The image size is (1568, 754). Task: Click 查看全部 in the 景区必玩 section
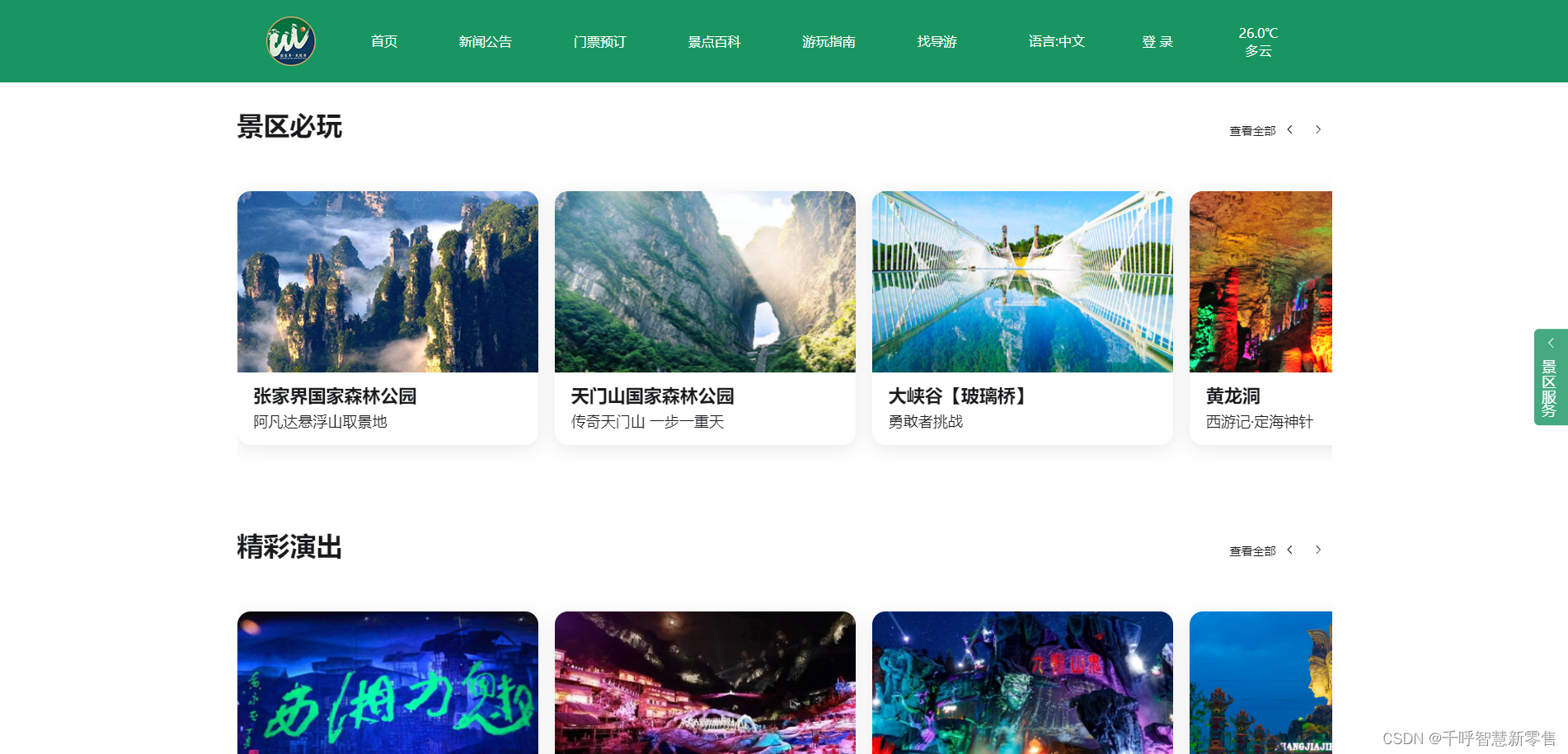pos(1252,130)
